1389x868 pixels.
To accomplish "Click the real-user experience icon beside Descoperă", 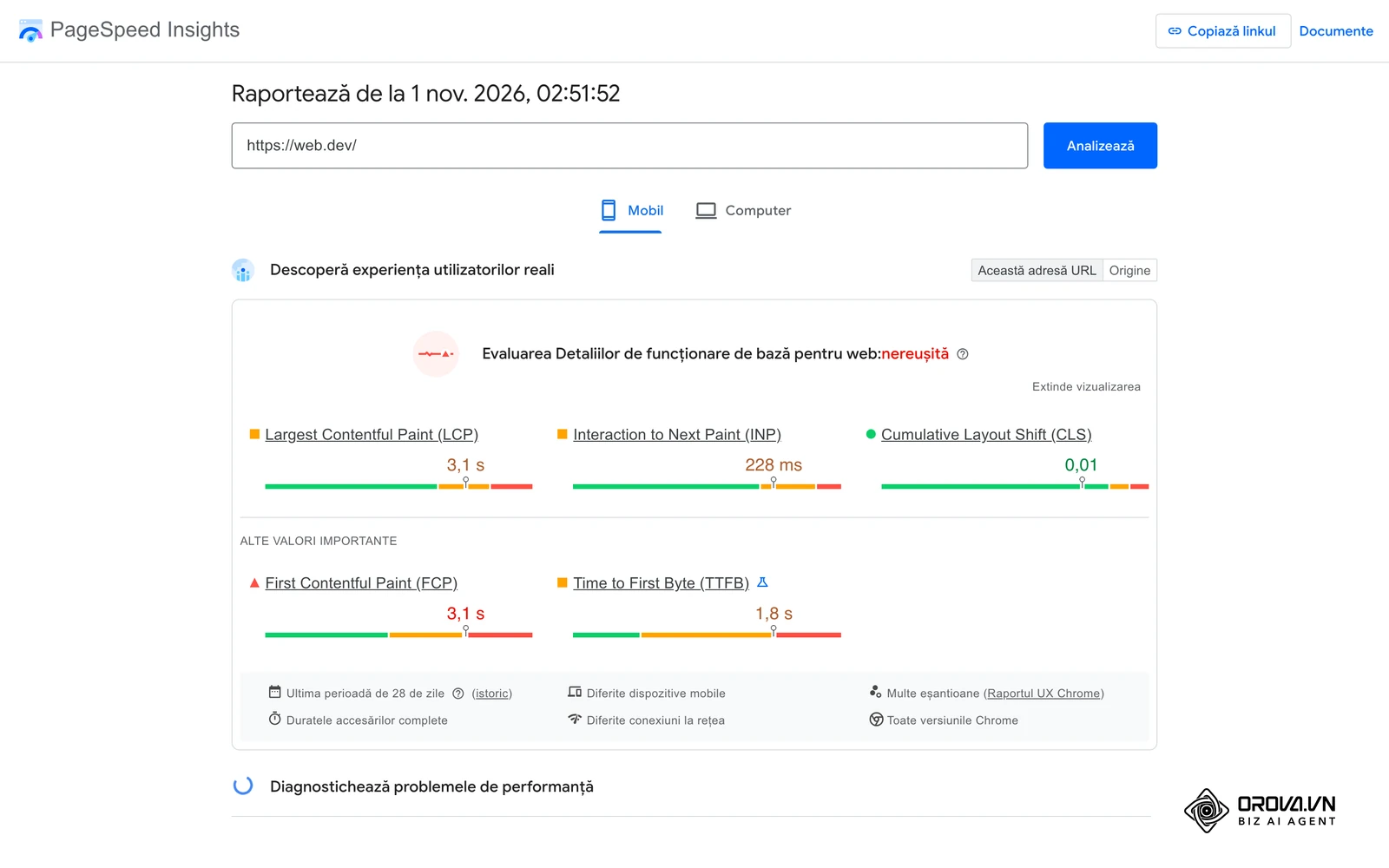I will pos(243,270).
